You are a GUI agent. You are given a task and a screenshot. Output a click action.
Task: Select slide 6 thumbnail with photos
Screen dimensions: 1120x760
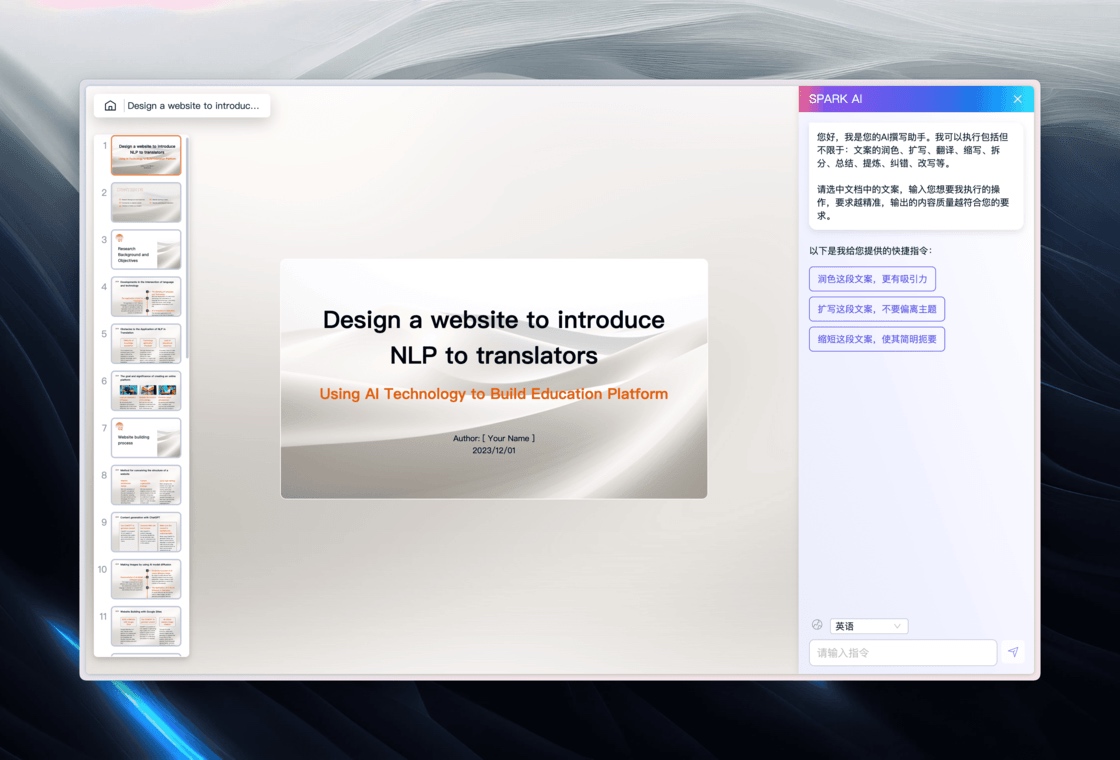(x=146, y=391)
